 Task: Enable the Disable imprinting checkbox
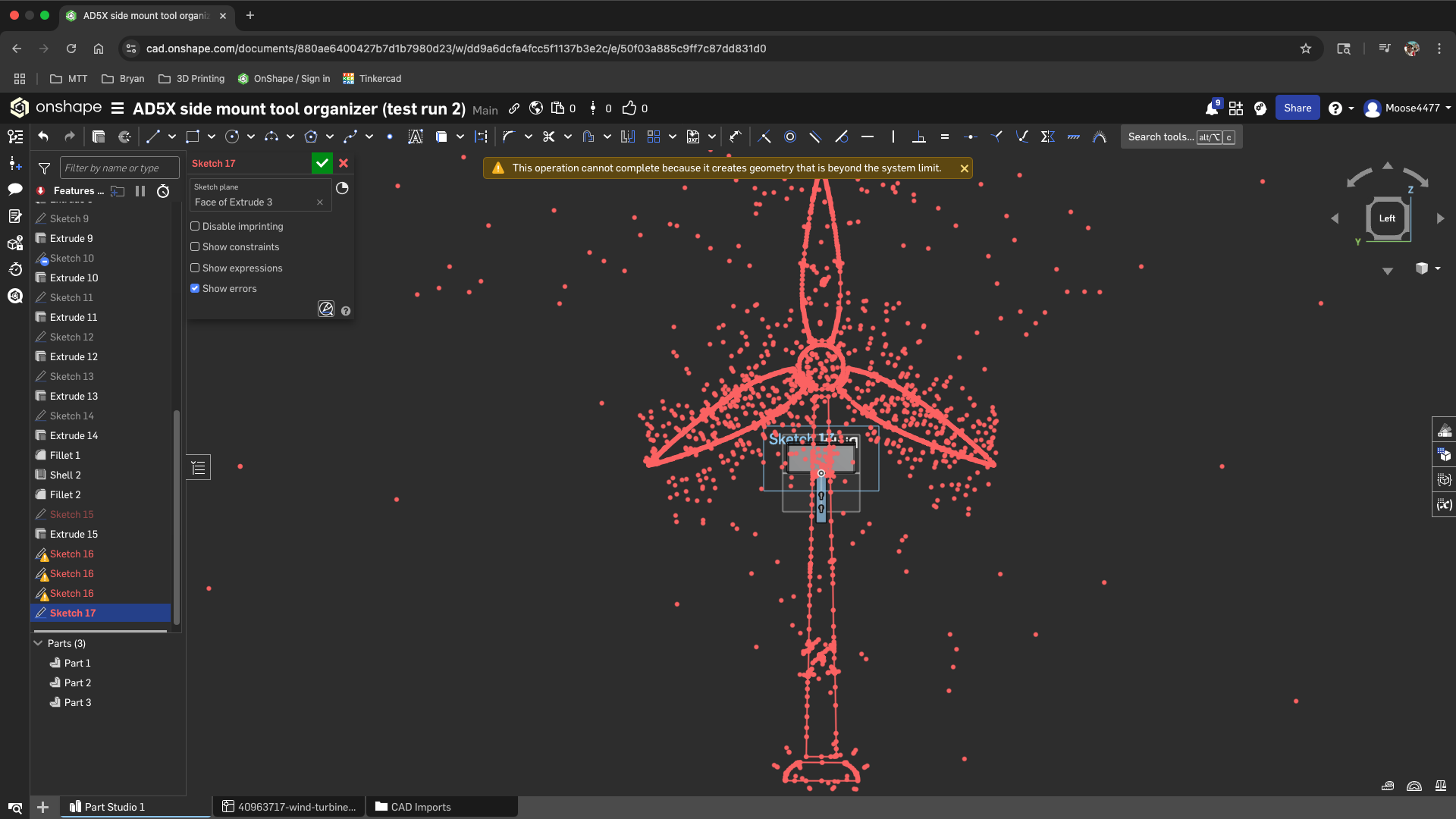click(195, 226)
